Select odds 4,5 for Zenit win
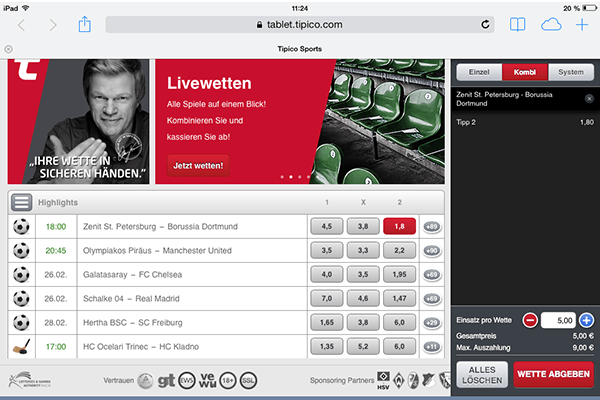Screen dimensions: 600x400 [327, 226]
